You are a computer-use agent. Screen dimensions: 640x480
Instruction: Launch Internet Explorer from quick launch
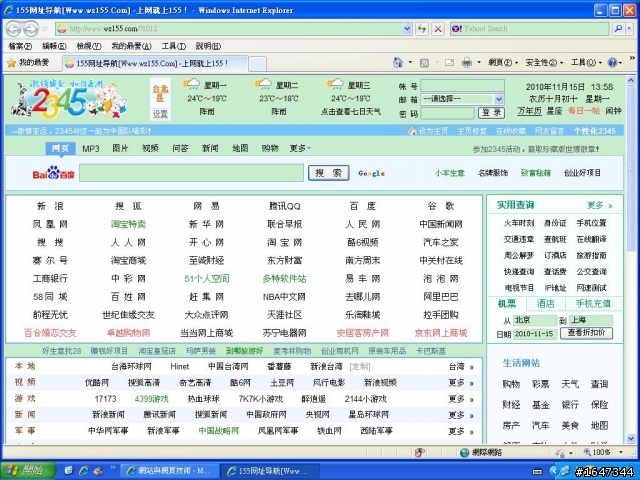point(84,471)
